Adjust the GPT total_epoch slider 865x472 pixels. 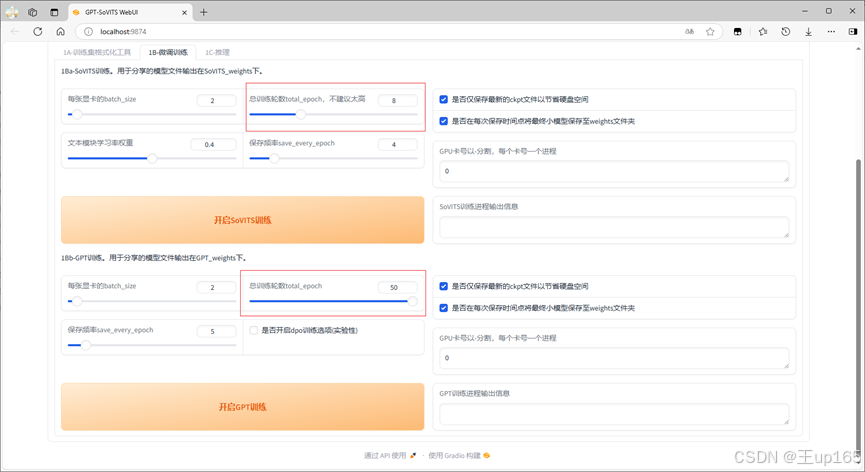click(x=333, y=301)
